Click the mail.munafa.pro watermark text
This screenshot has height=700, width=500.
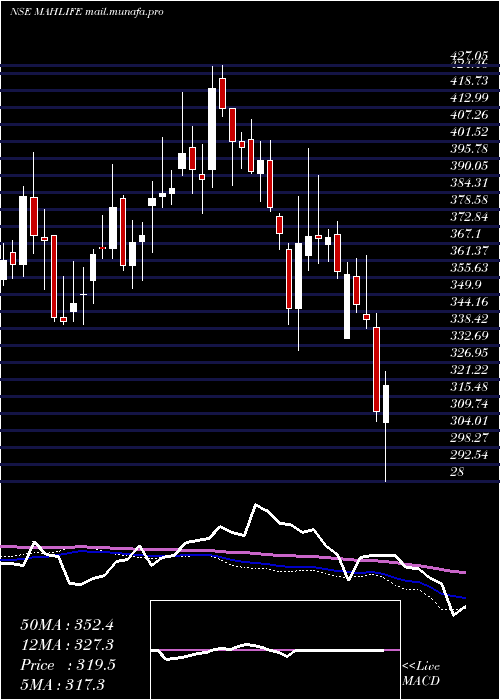(x=124, y=12)
